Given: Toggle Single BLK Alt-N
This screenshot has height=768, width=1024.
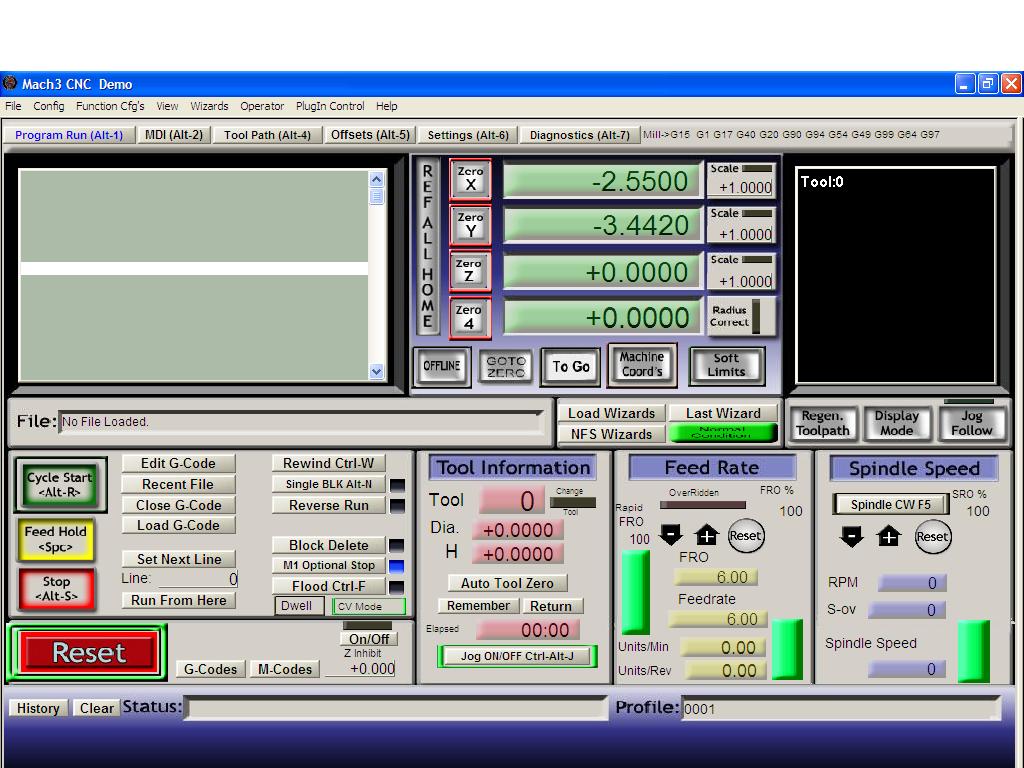Looking at the screenshot, I should point(328,484).
